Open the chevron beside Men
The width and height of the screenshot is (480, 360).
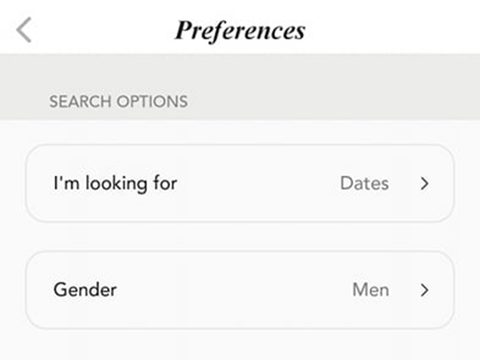pyautogui.click(x=424, y=290)
